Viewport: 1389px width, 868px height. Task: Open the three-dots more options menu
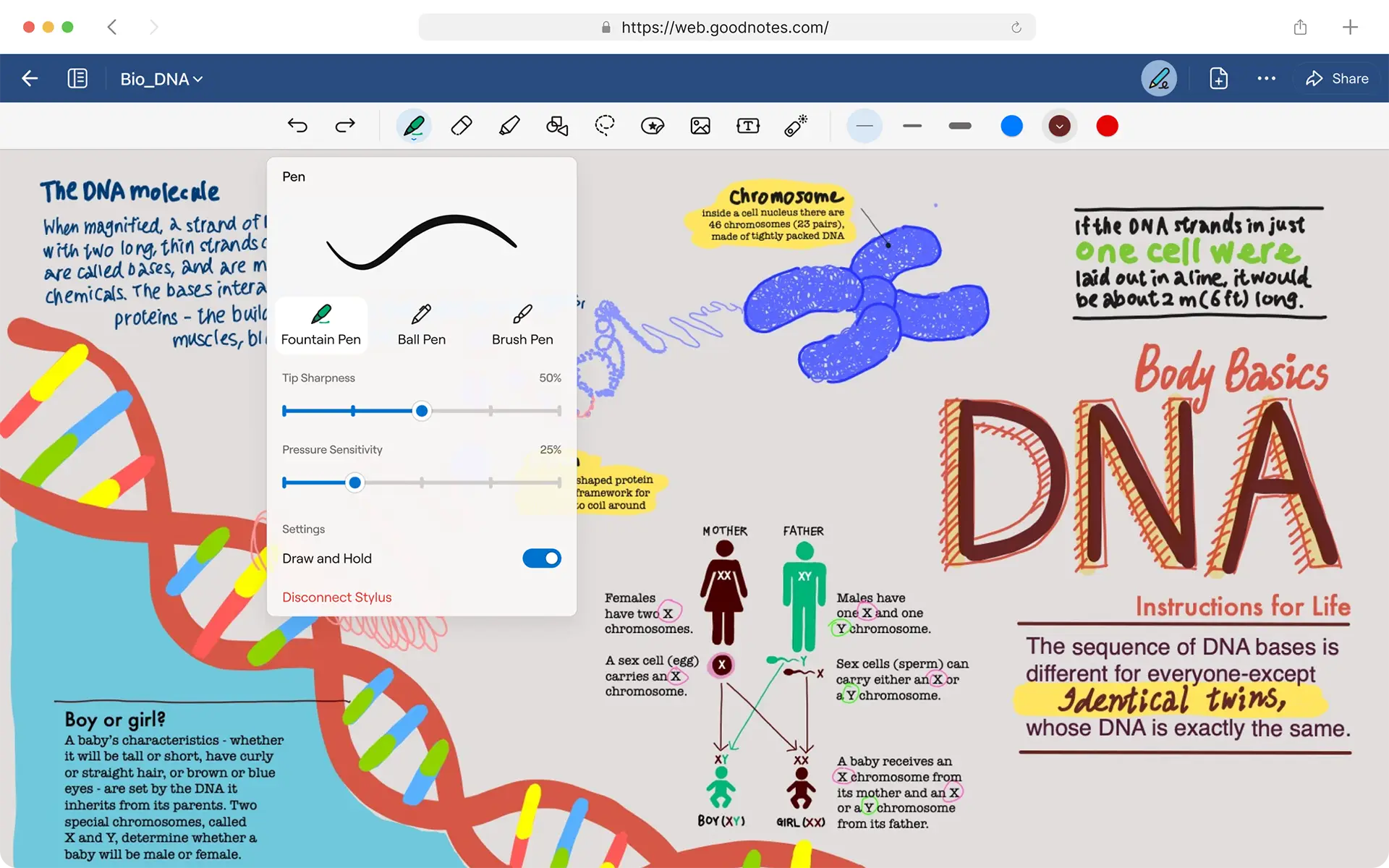(x=1266, y=79)
